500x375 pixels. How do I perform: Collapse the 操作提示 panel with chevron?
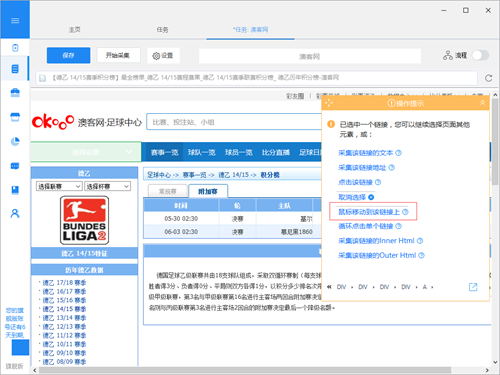(x=482, y=103)
